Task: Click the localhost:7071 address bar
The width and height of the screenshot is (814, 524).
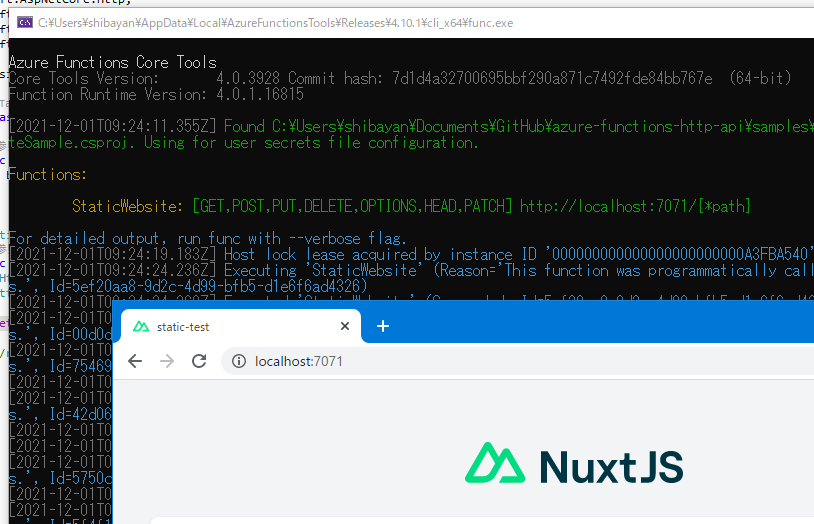Action: [518, 361]
